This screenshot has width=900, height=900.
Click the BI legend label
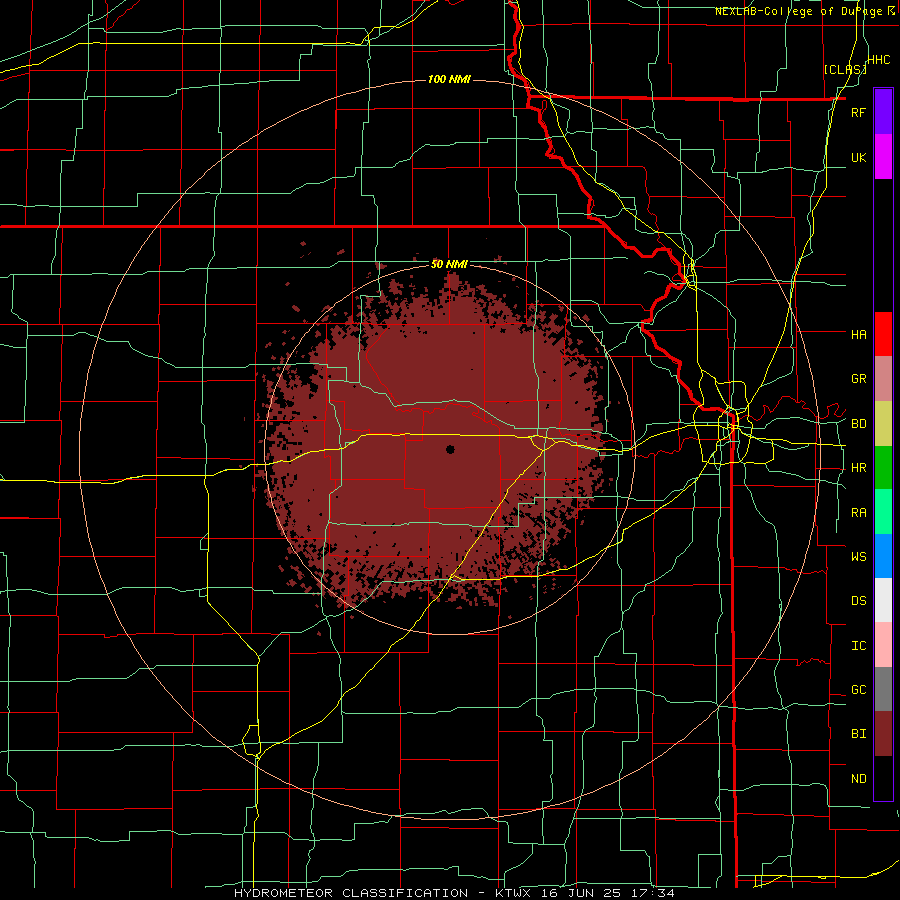(858, 734)
